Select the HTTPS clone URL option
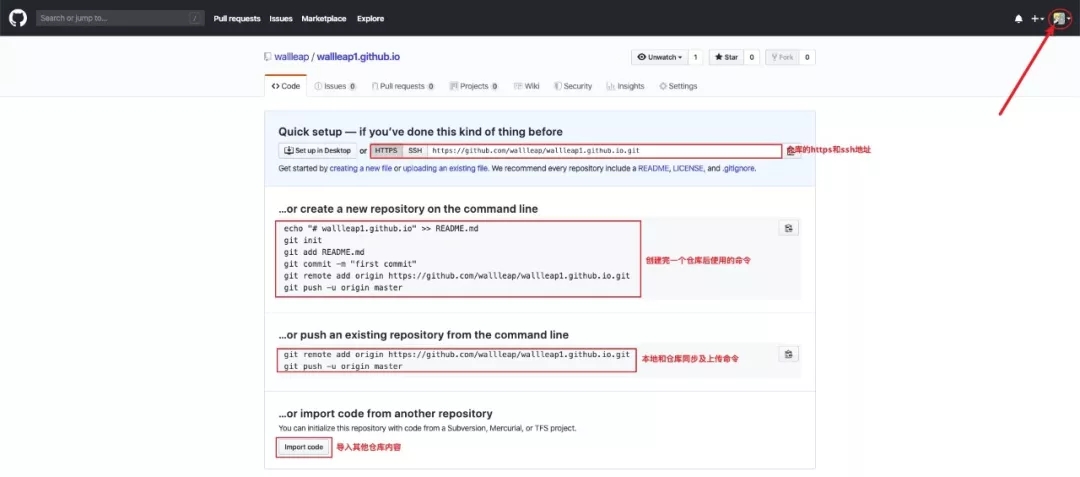Viewport: 1080px width, 477px height. tap(386, 150)
